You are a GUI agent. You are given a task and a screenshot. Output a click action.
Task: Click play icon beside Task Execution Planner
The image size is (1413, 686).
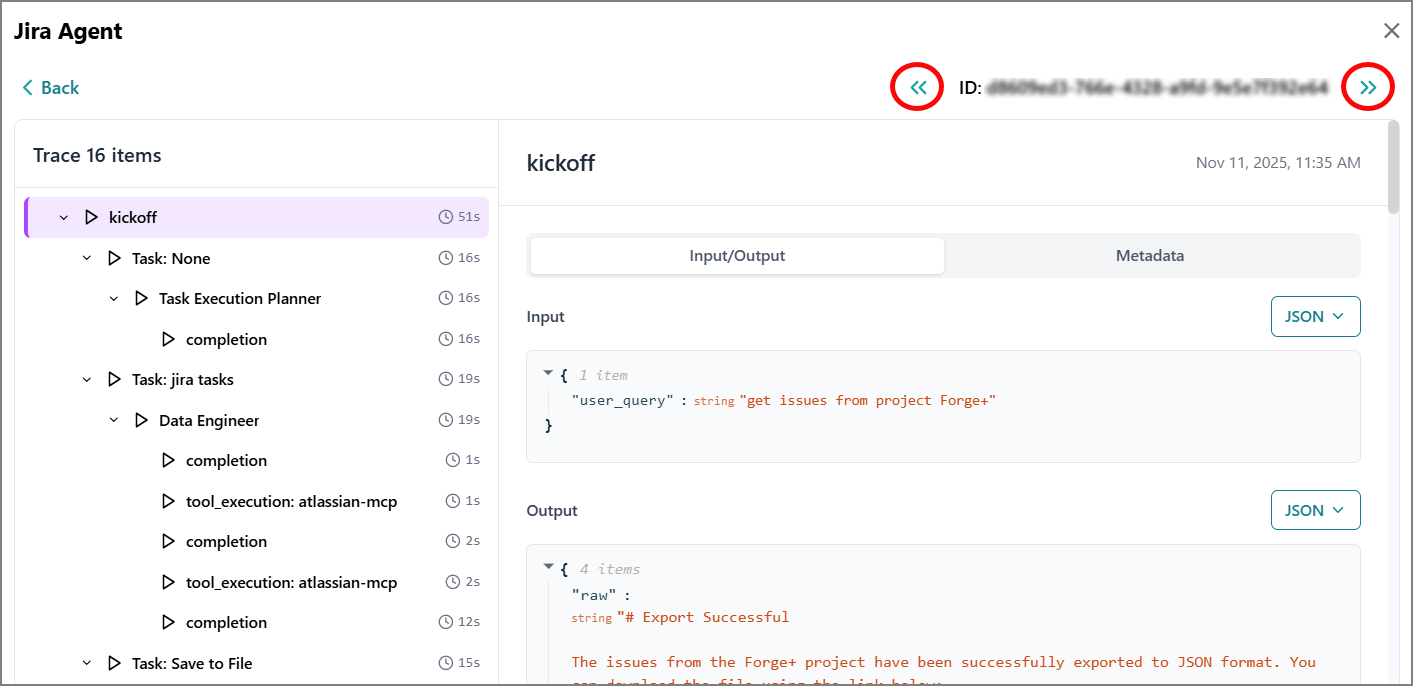click(x=141, y=299)
